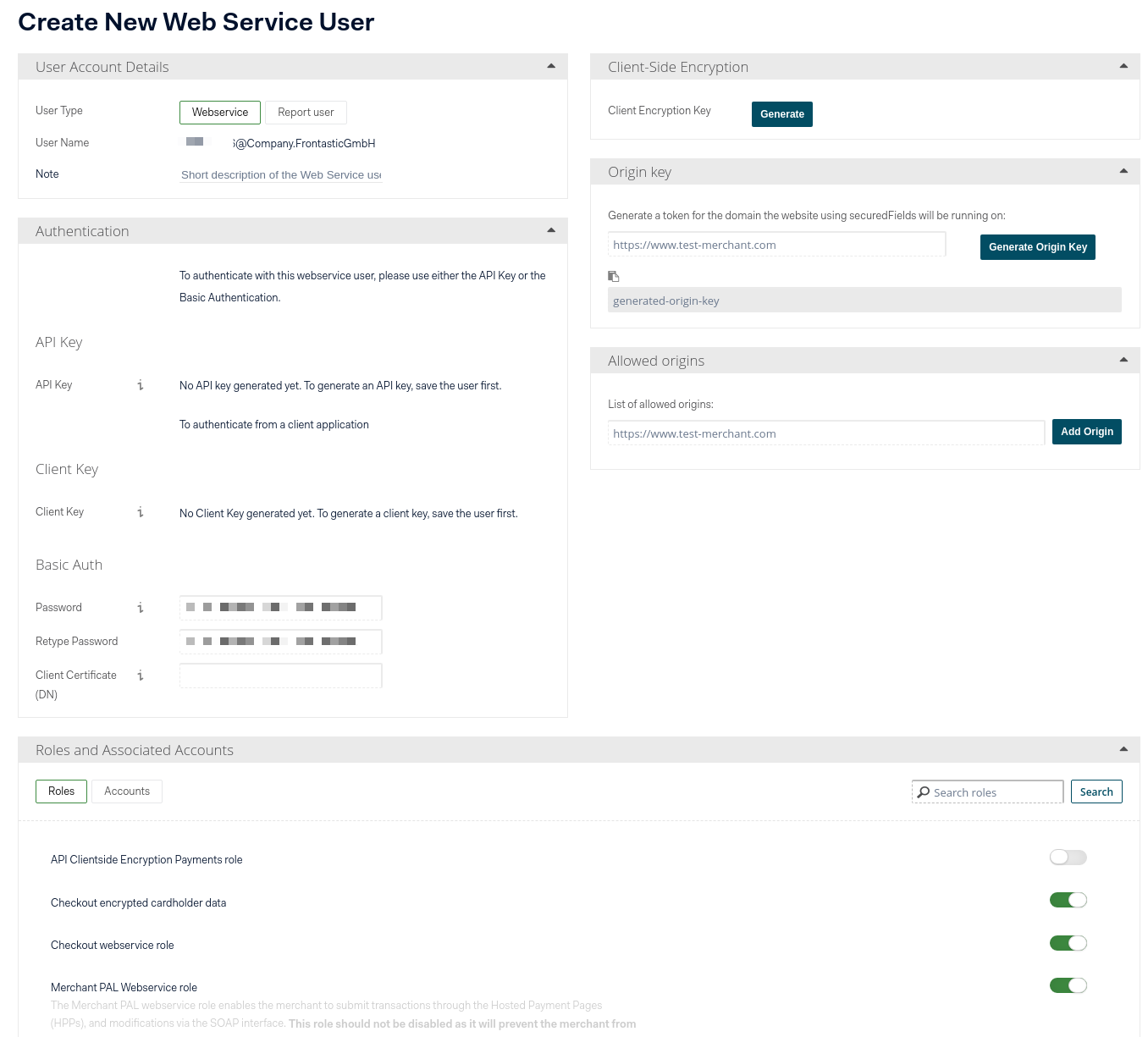Click the magnifier icon in Search roles
Image resolution: width=1148 pixels, height=1037 pixels.
coord(924,792)
